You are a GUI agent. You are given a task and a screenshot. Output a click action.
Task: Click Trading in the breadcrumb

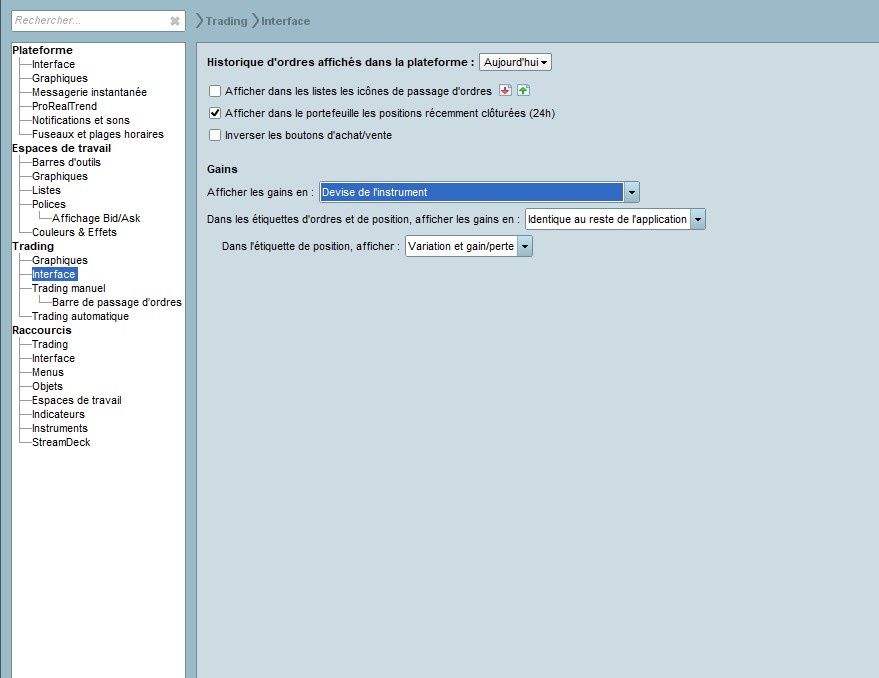click(x=226, y=21)
